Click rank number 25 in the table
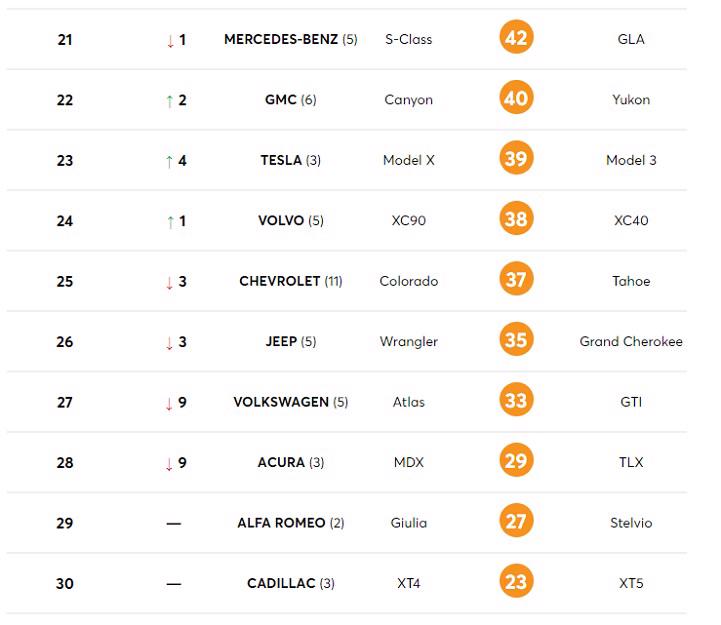The image size is (721, 625). click(65, 282)
